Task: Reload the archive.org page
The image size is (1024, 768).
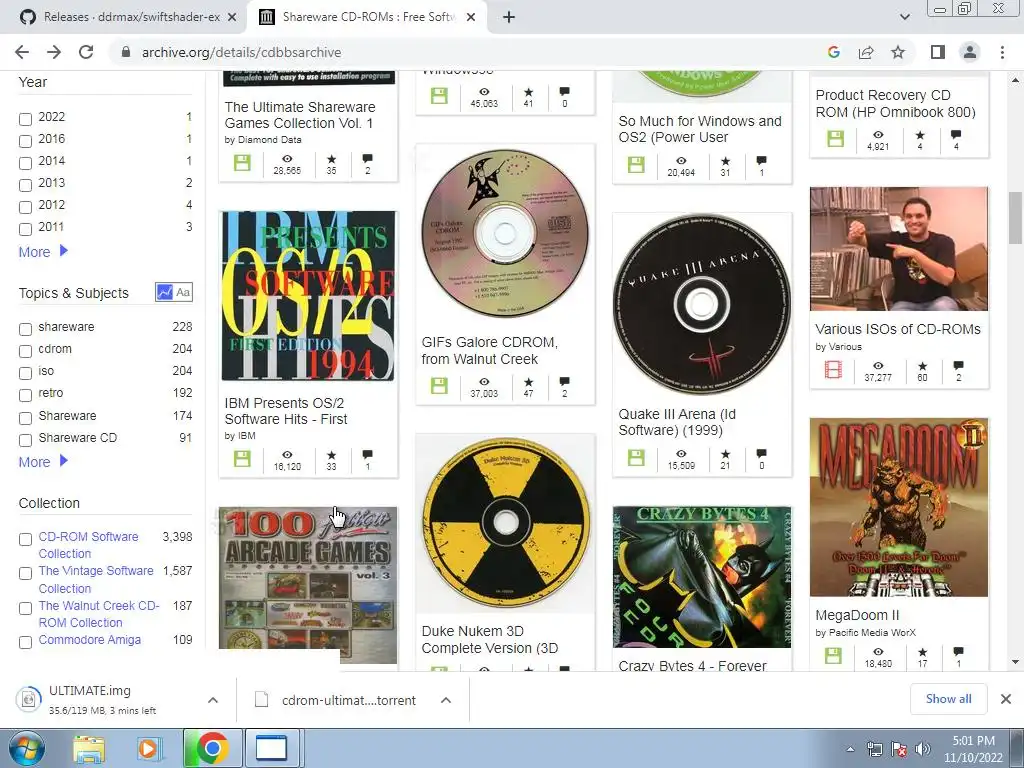Action: point(86,52)
